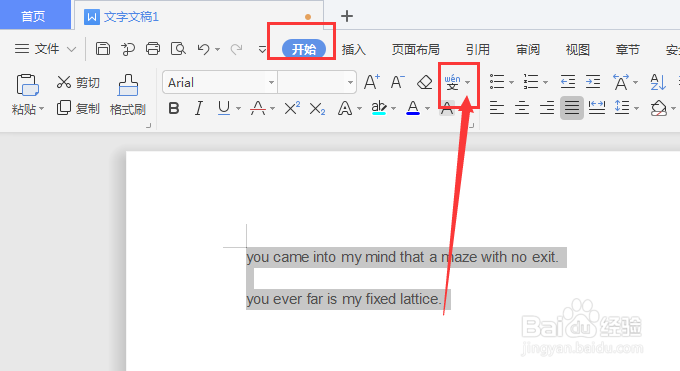Click the Redo arrow icon

pyautogui.click(x=236, y=49)
